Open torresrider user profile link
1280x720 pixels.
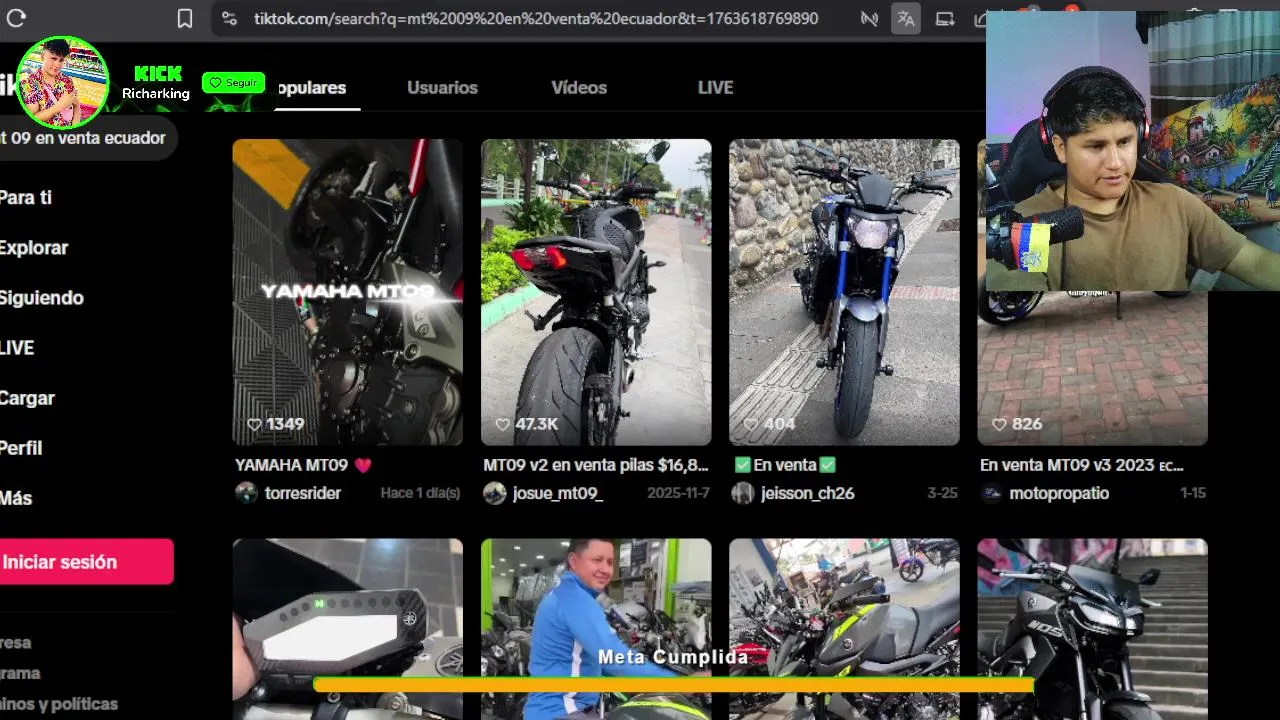(x=303, y=493)
